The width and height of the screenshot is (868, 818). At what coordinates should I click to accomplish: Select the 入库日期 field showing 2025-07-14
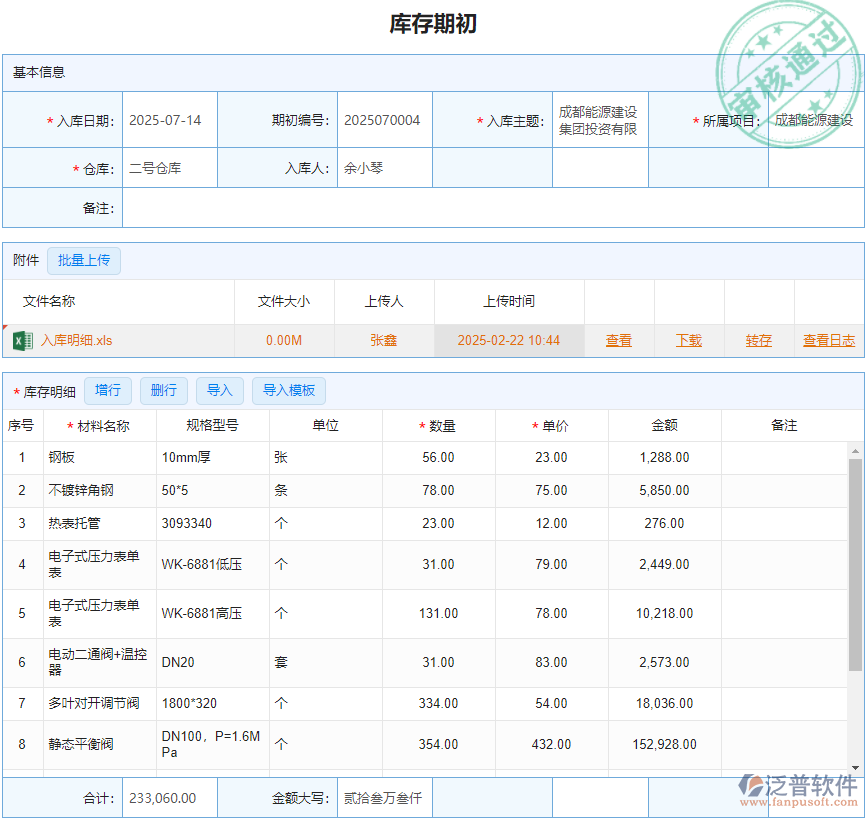(169, 121)
